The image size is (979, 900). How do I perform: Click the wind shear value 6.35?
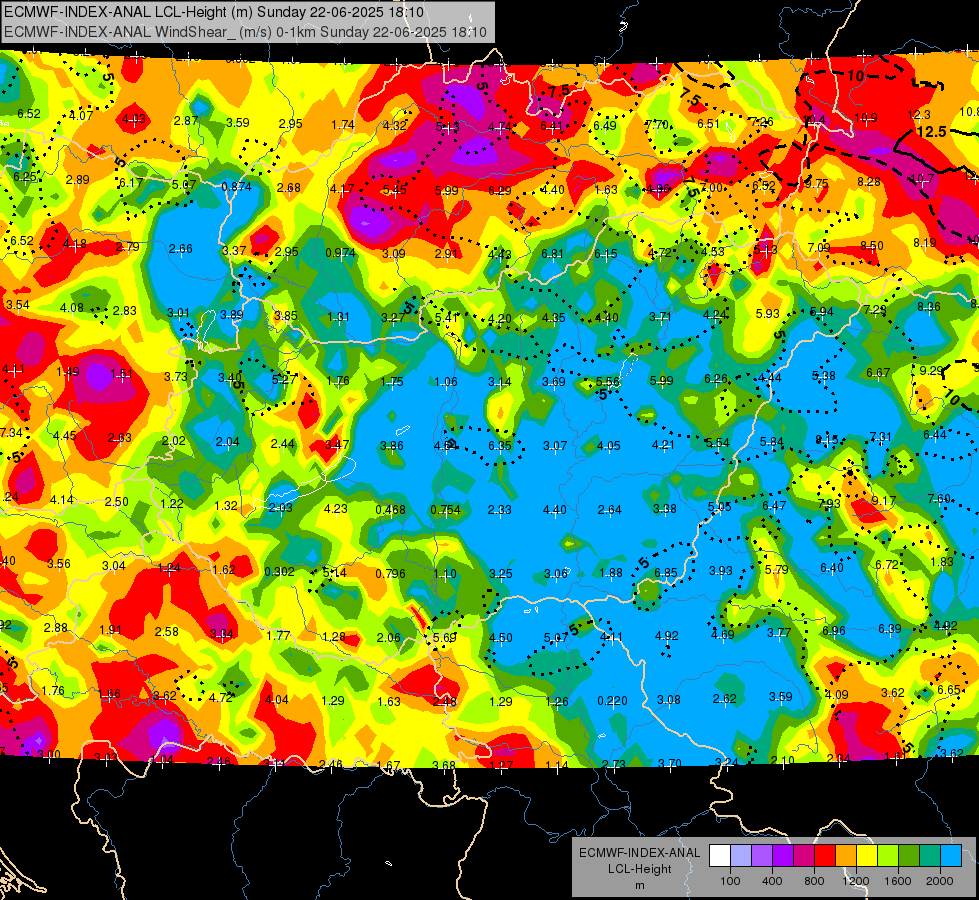(x=499, y=445)
